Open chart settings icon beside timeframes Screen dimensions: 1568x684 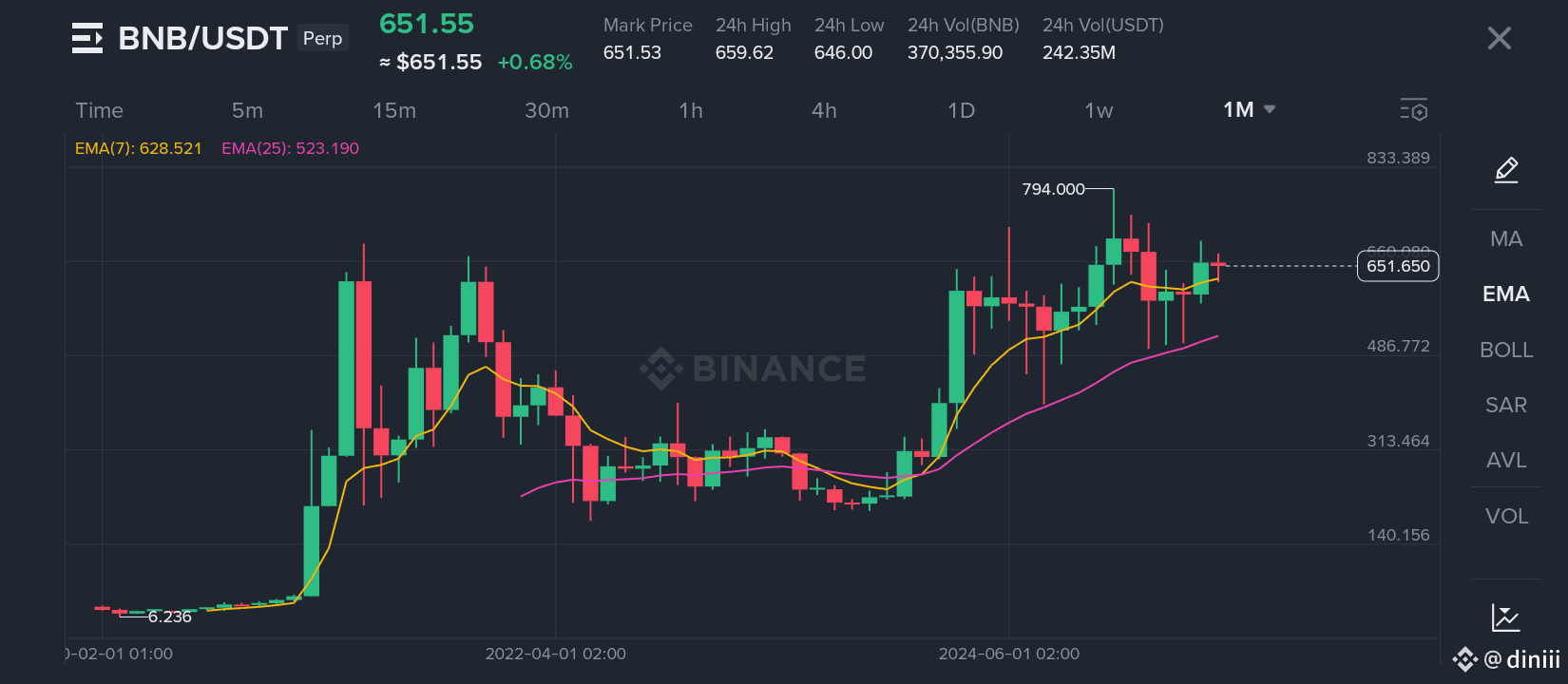pyautogui.click(x=1414, y=110)
